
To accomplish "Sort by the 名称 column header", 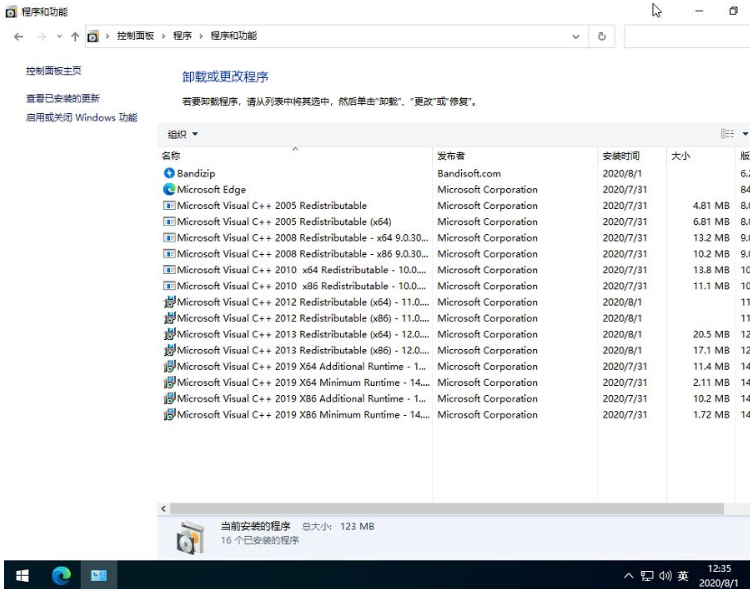I will pos(295,156).
